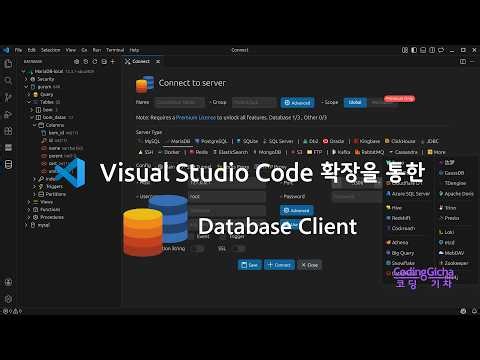Open the Edit menu
Viewport: 480px width, 360px height.
[31, 50]
